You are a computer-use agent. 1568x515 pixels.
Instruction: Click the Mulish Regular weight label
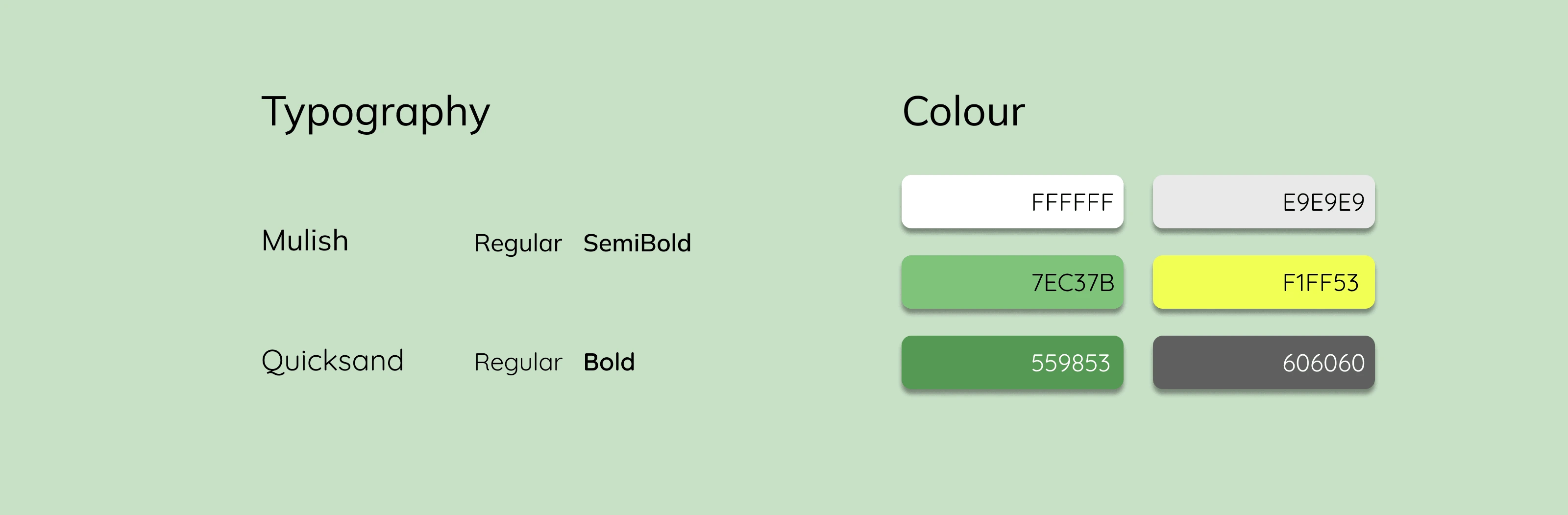(518, 244)
